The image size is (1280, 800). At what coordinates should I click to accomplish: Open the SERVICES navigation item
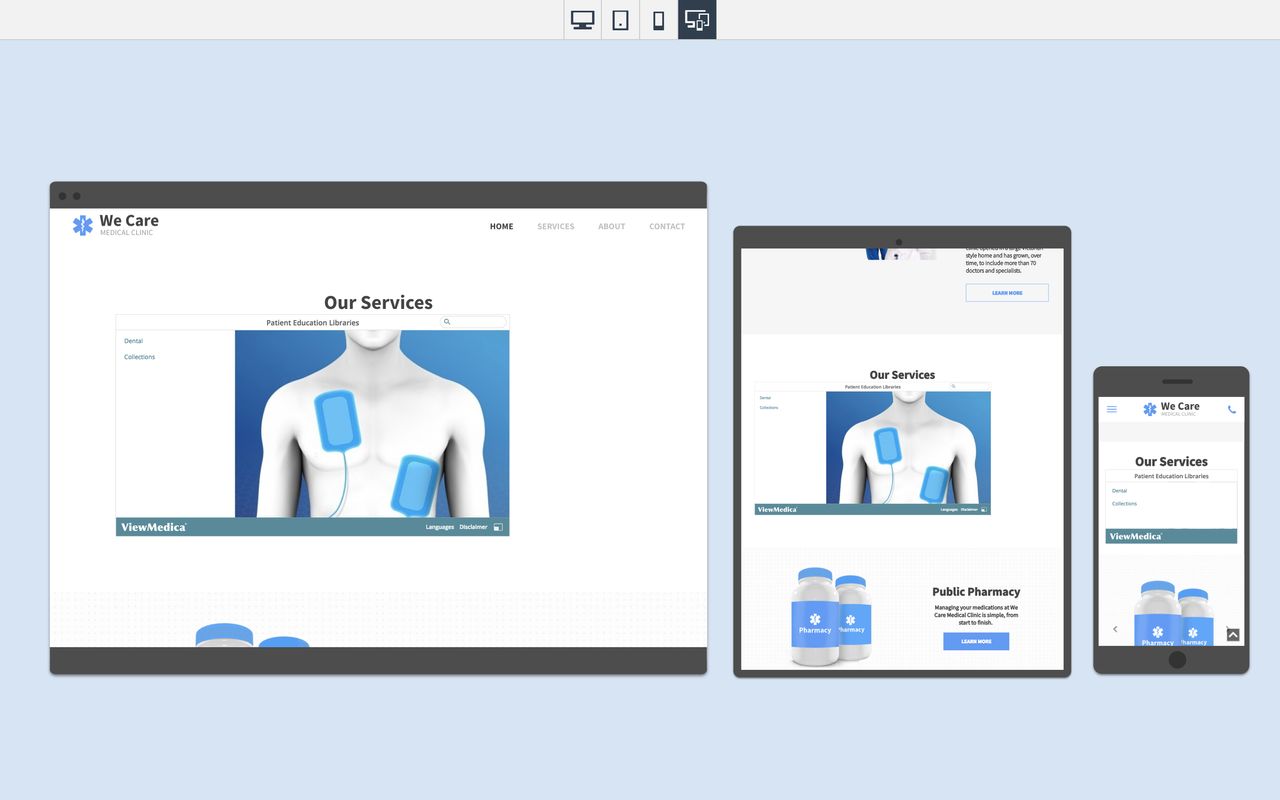point(556,226)
